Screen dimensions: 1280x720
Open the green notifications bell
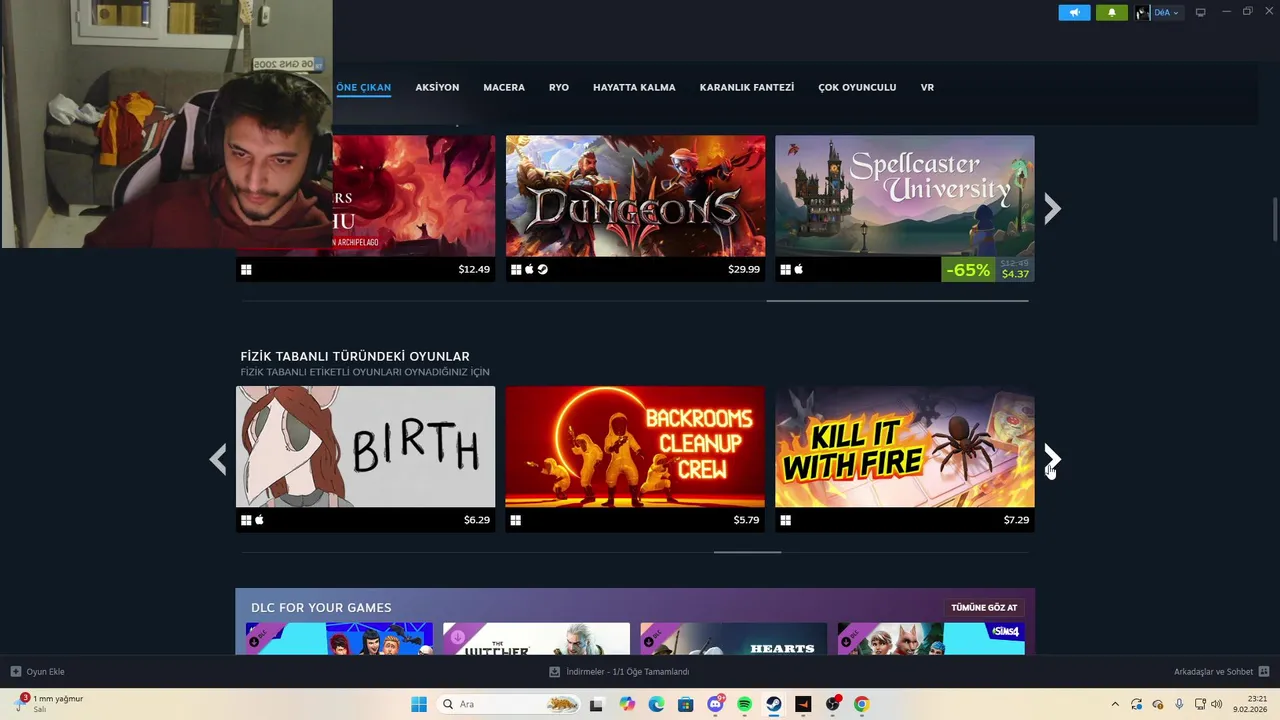1111,13
